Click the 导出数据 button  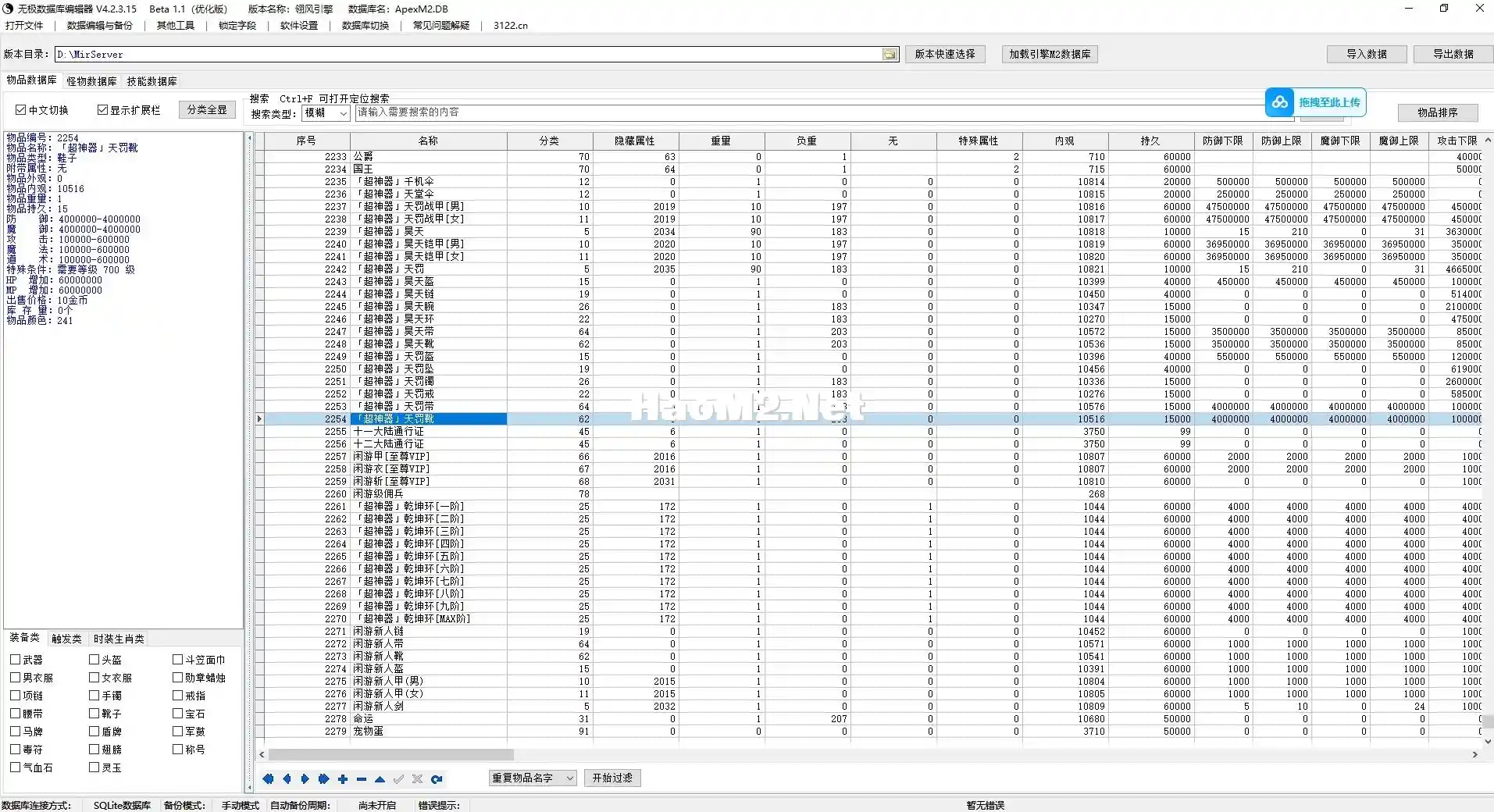pyautogui.click(x=1453, y=54)
